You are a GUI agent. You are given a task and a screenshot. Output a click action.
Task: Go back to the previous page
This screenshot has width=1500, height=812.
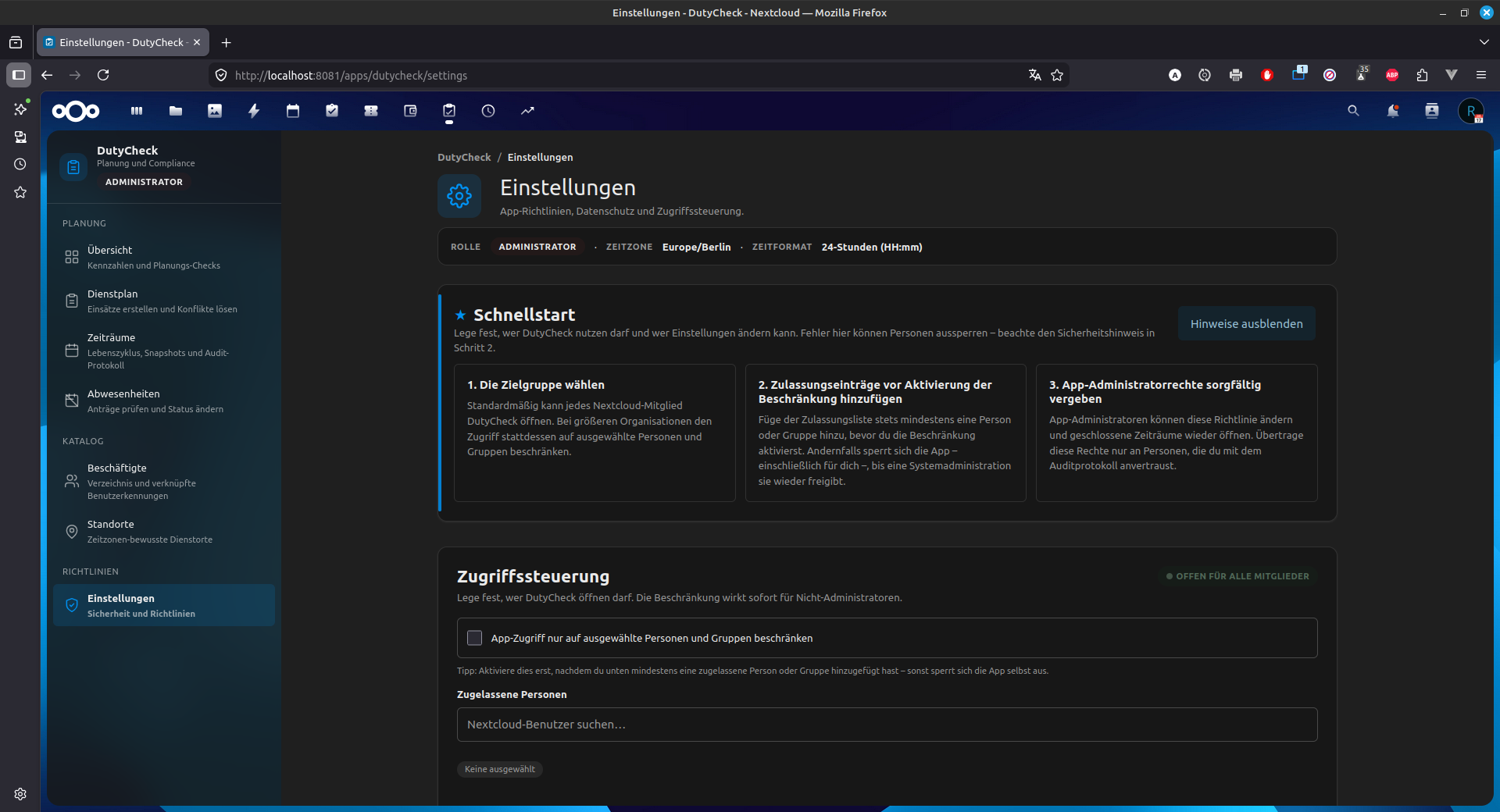pyautogui.click(x=47, y=75)
